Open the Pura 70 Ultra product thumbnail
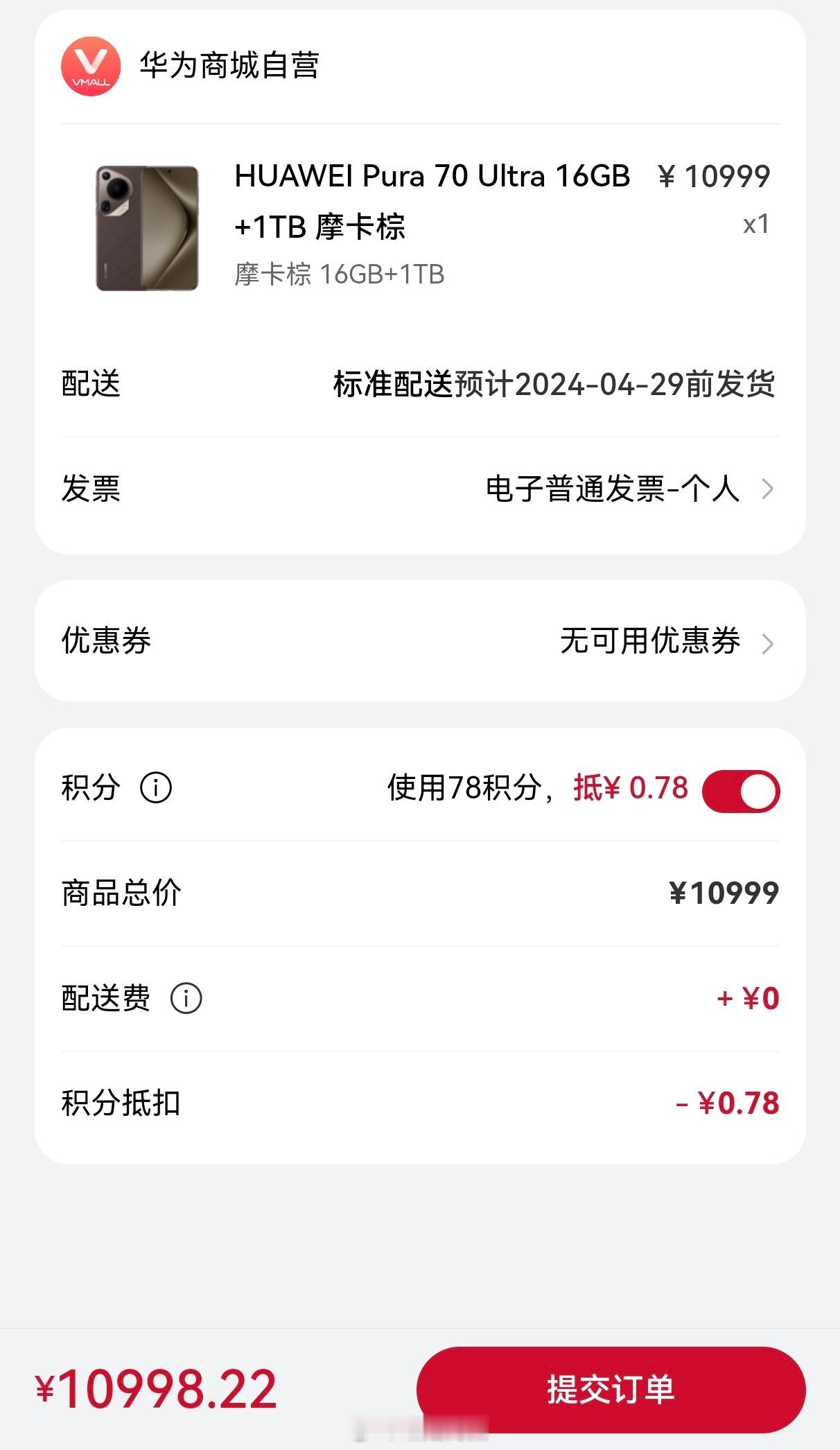 tap(147, 228)
